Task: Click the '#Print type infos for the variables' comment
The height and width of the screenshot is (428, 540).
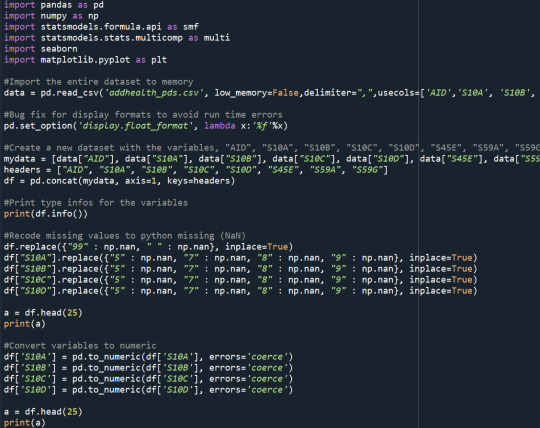Action: click(x=96, y=203)
